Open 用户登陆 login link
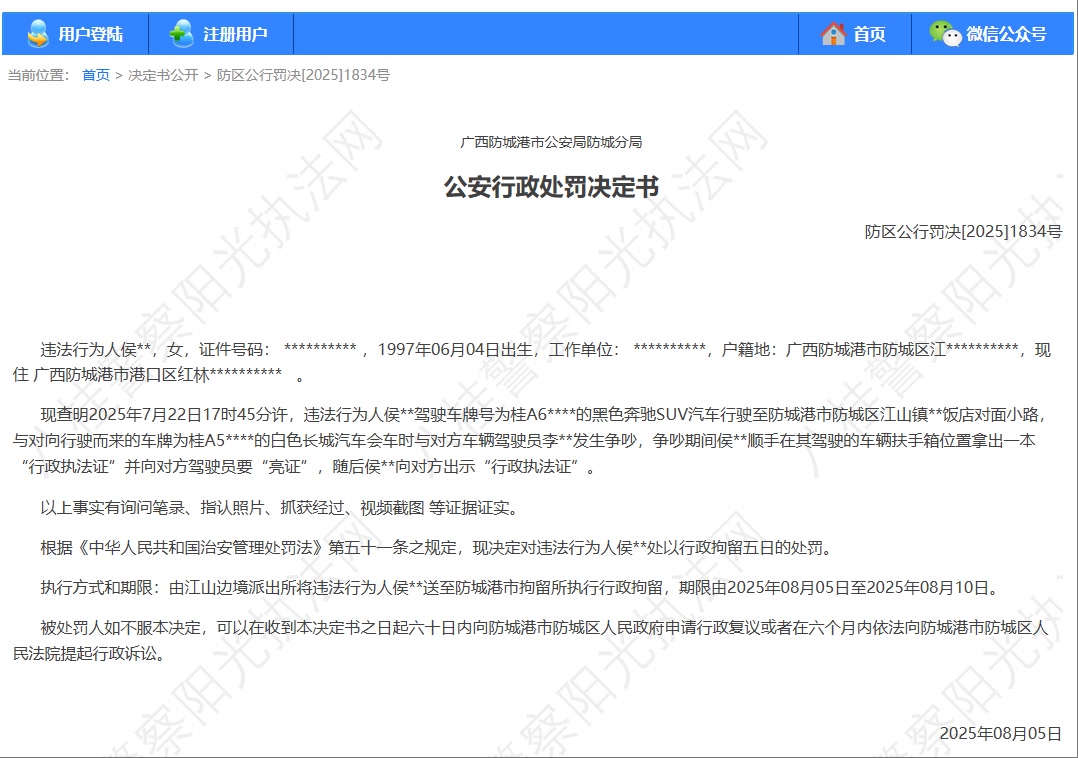Viewport: 1078px width, 758px height. [90, 34]
